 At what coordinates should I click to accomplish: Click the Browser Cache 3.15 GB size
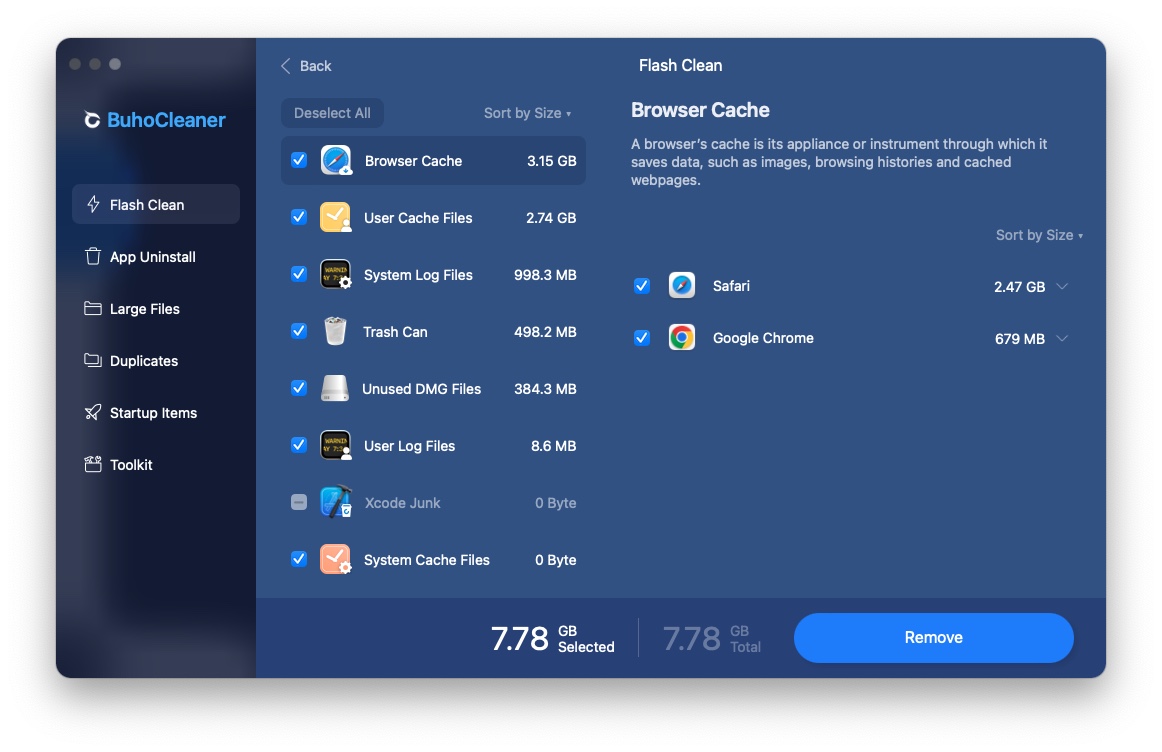pyautogui.click(x=551, y=161)
